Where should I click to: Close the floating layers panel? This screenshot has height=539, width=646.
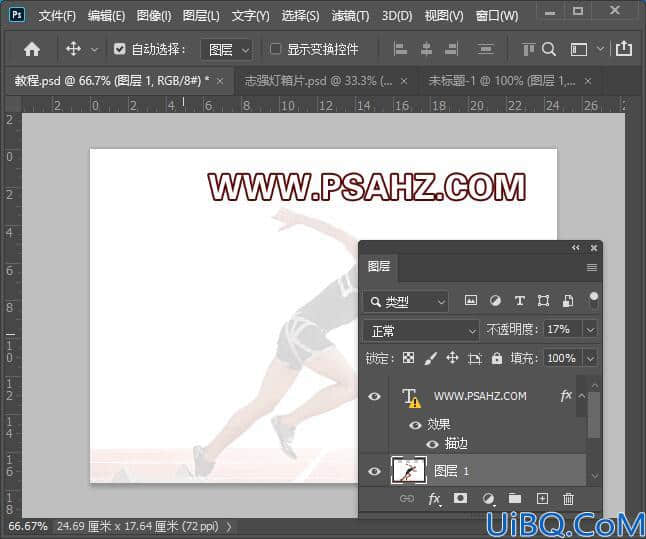point(594,248)
